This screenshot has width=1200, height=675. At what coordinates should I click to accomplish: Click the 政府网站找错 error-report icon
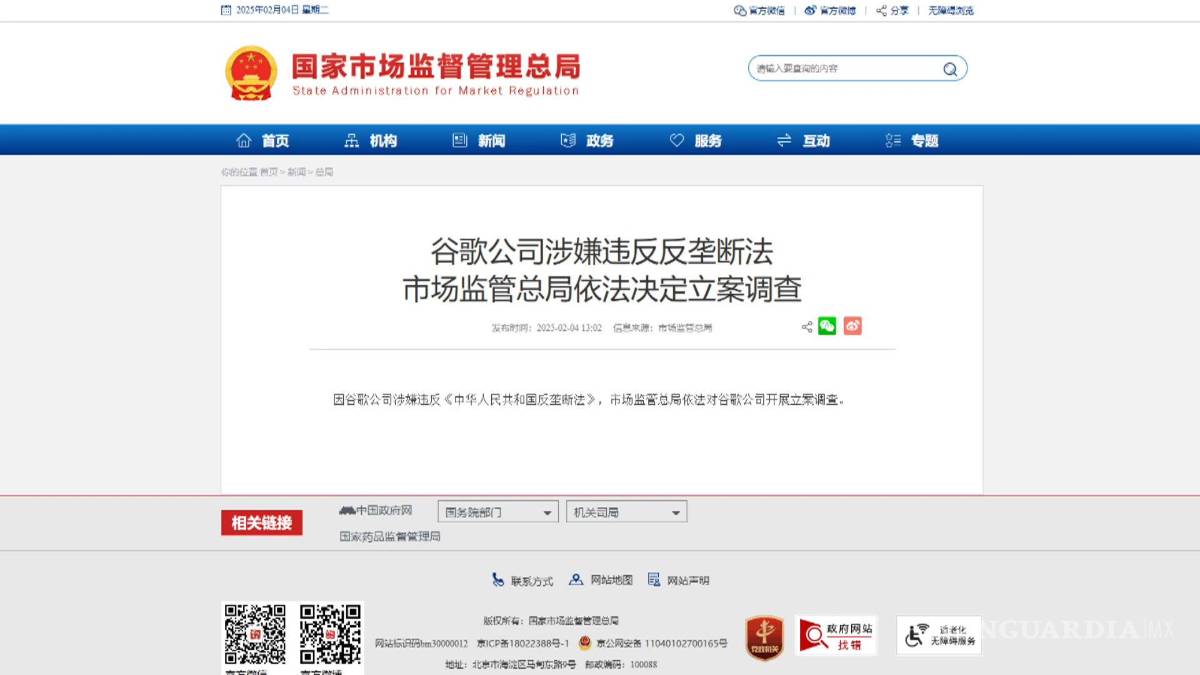coord(835,634)
